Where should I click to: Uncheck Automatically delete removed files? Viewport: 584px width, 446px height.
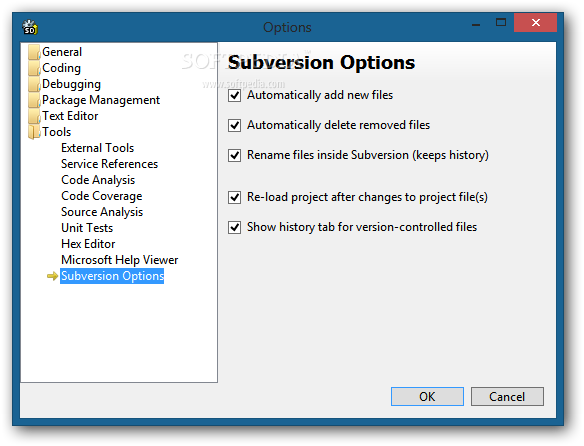(x=234, y=125)
